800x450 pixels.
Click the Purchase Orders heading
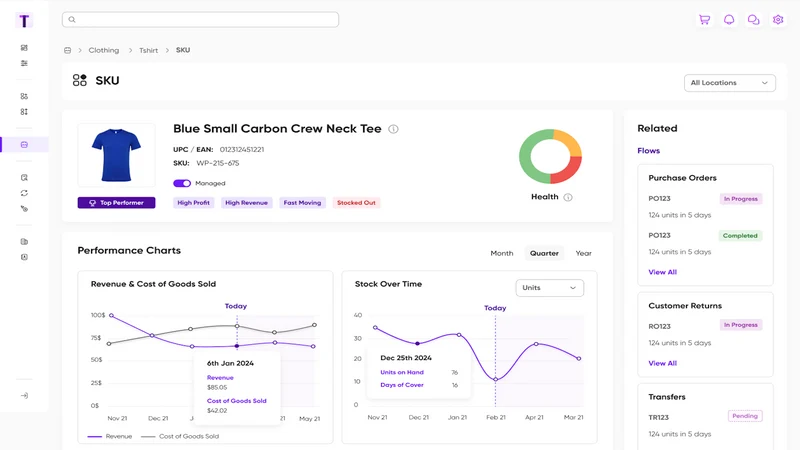point(682,178)
